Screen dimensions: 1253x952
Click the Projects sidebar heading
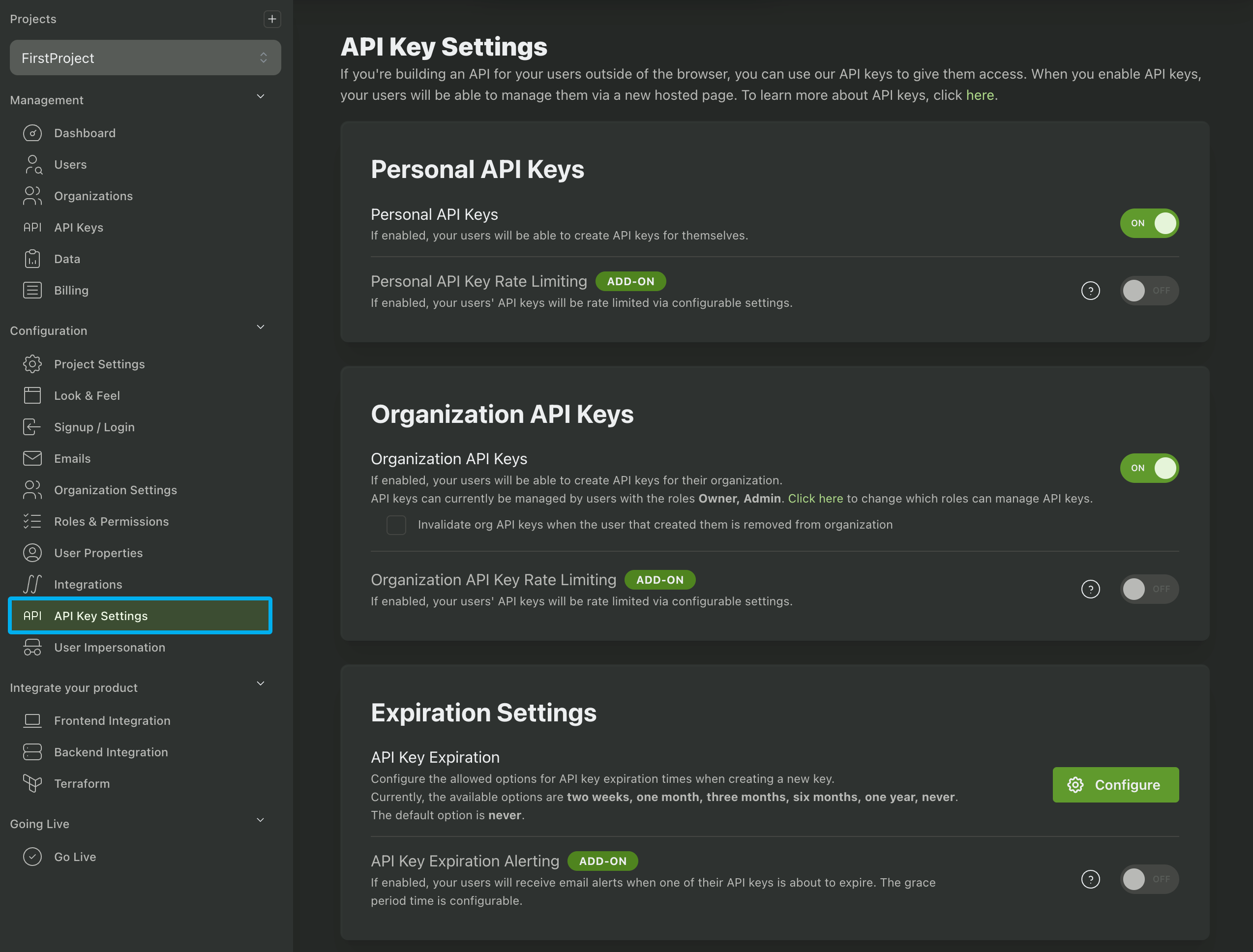coord(33,19)
